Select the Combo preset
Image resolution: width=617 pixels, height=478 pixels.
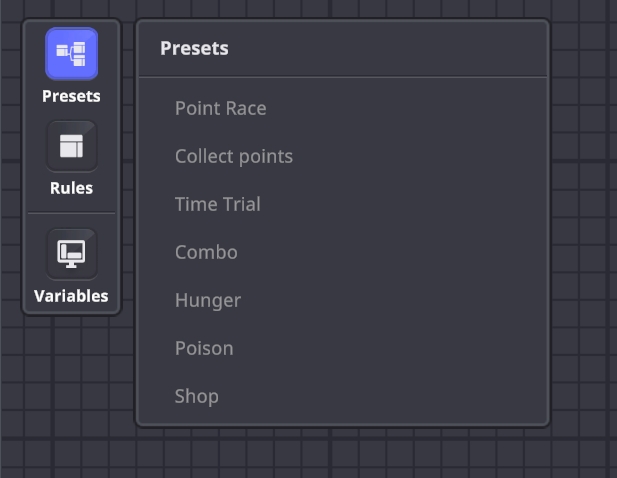click(x=206, y=252)
